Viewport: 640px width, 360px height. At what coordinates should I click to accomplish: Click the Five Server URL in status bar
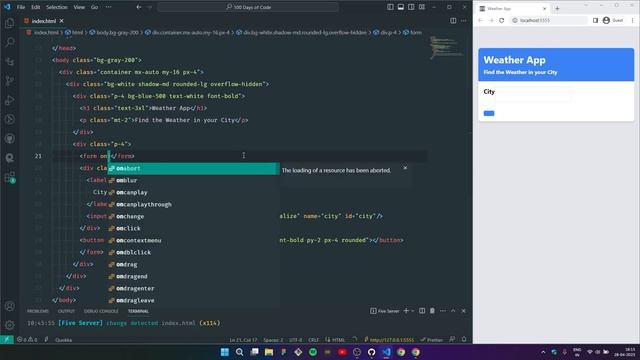[x=389, y=340]
